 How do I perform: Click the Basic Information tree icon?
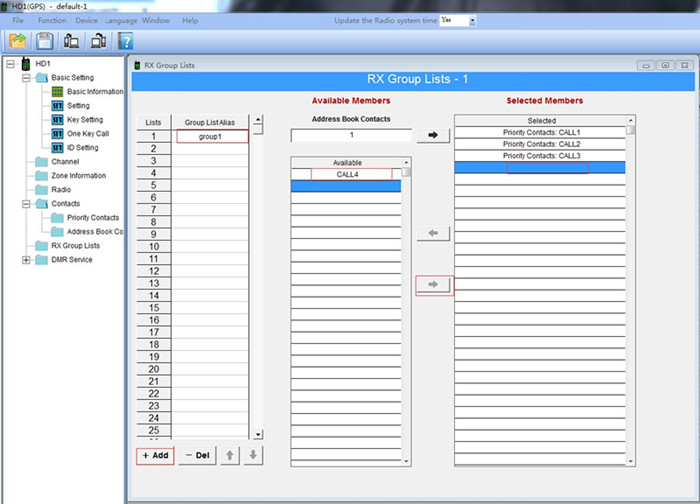(x=57, y=92)
